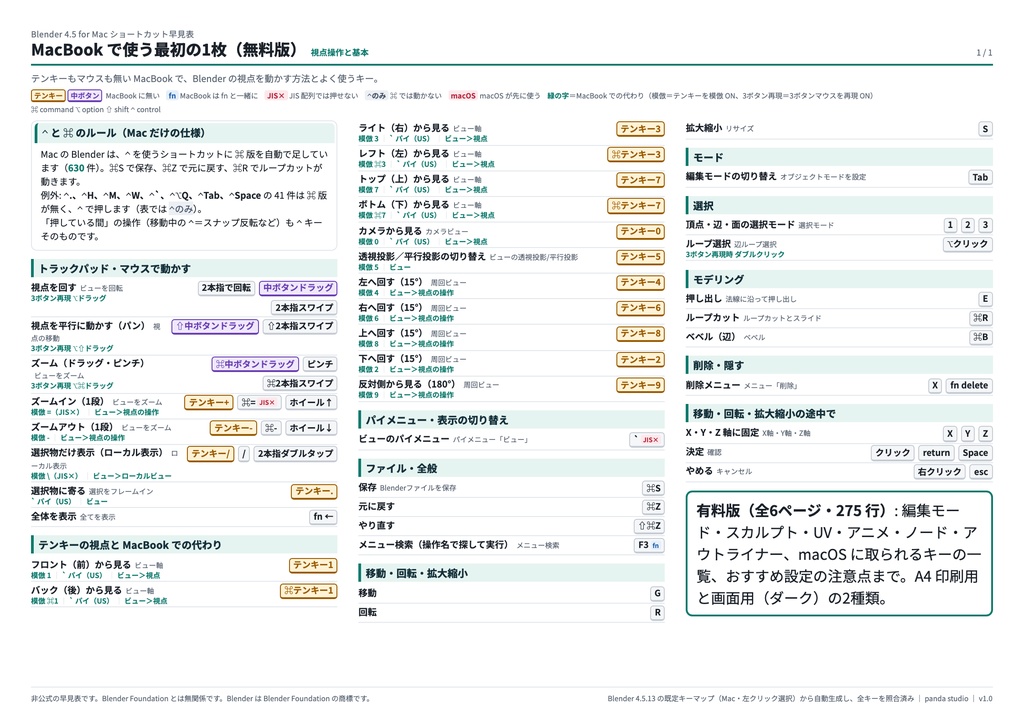1024x724 pixels.
Task: Click the "ホイール↑" keycap
Action: point(311,402)
